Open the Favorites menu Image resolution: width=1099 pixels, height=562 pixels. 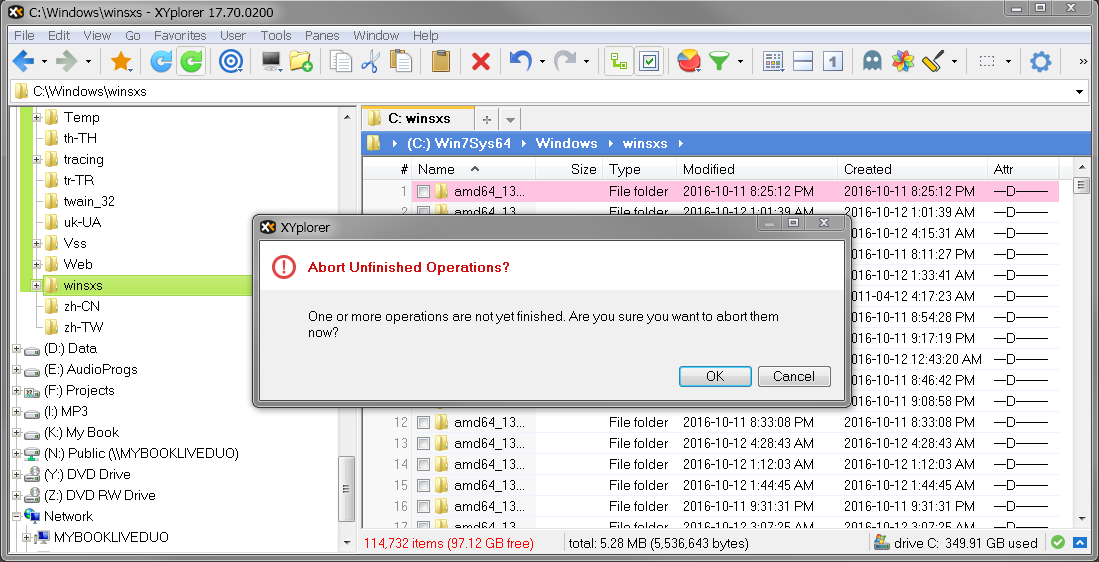click(180, 35)
